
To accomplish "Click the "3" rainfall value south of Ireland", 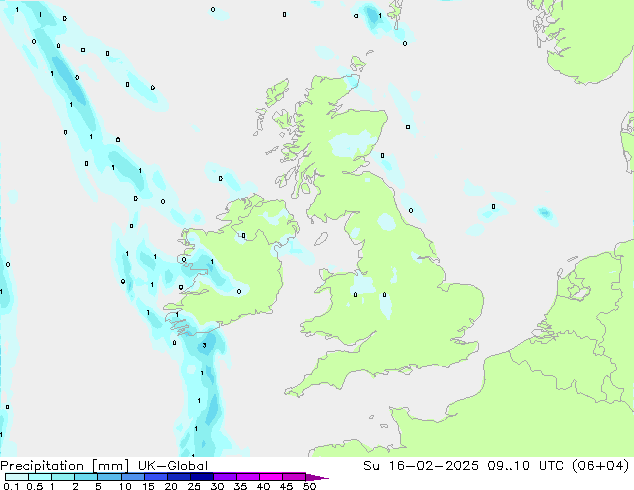I will (205, 346).
